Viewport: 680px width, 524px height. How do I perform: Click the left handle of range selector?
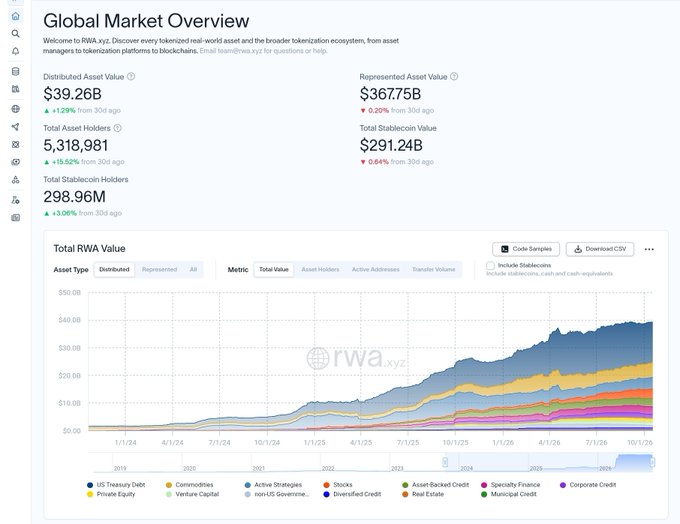point(445,462)
